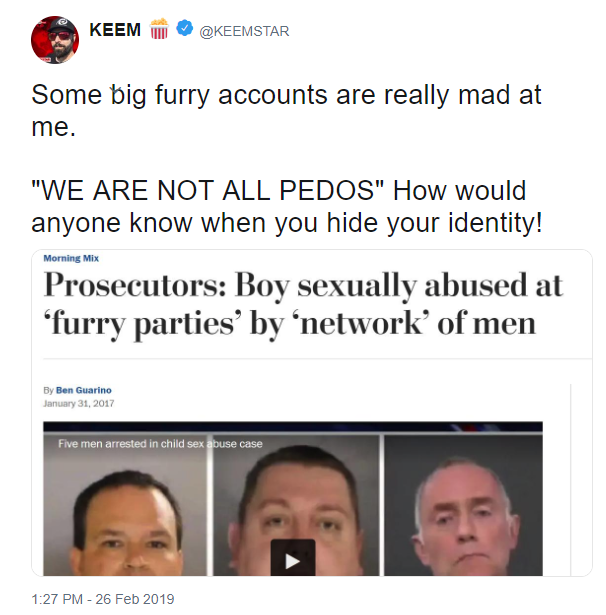Play the embedded article video
Viewport: 606px width, 615px height.
tap(293, 557)
